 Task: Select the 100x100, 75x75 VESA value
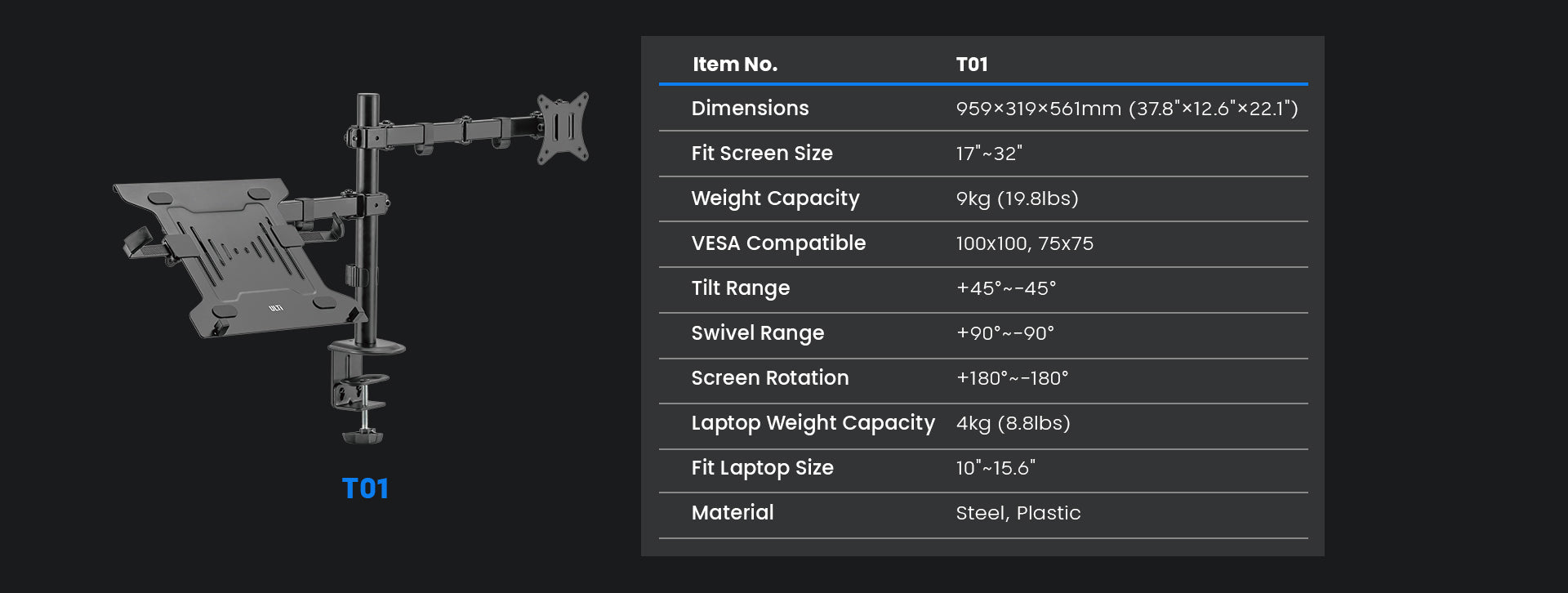click(1024, 243)
